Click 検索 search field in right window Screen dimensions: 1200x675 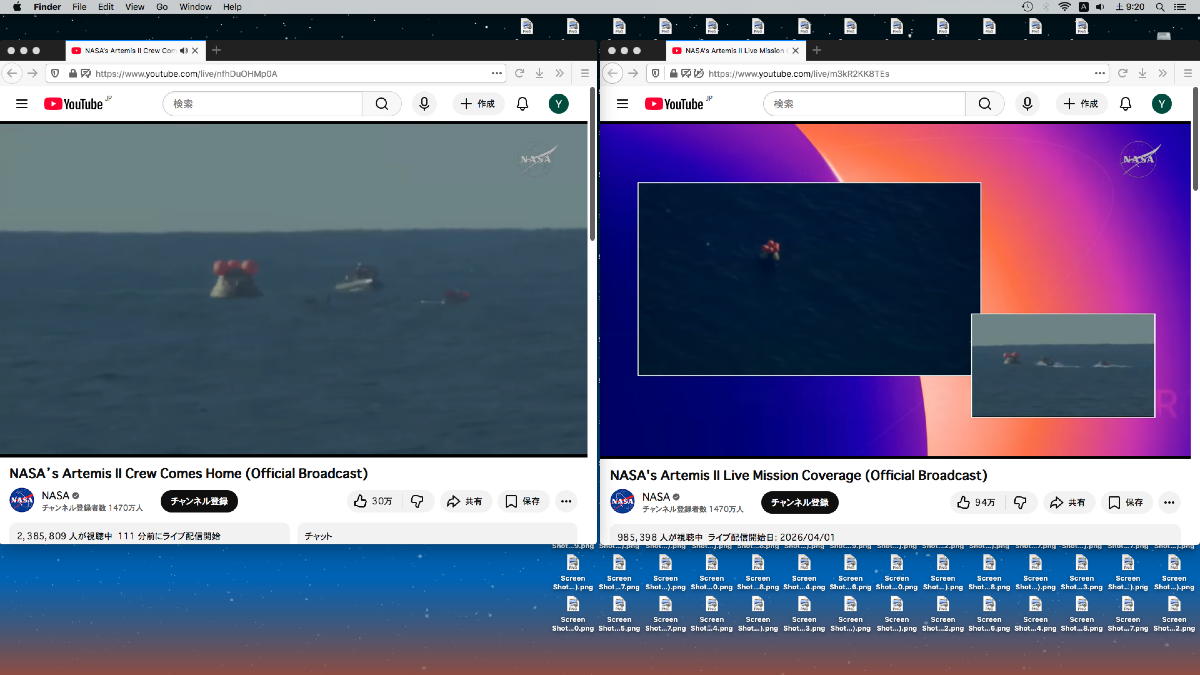(x=865, y=104)
